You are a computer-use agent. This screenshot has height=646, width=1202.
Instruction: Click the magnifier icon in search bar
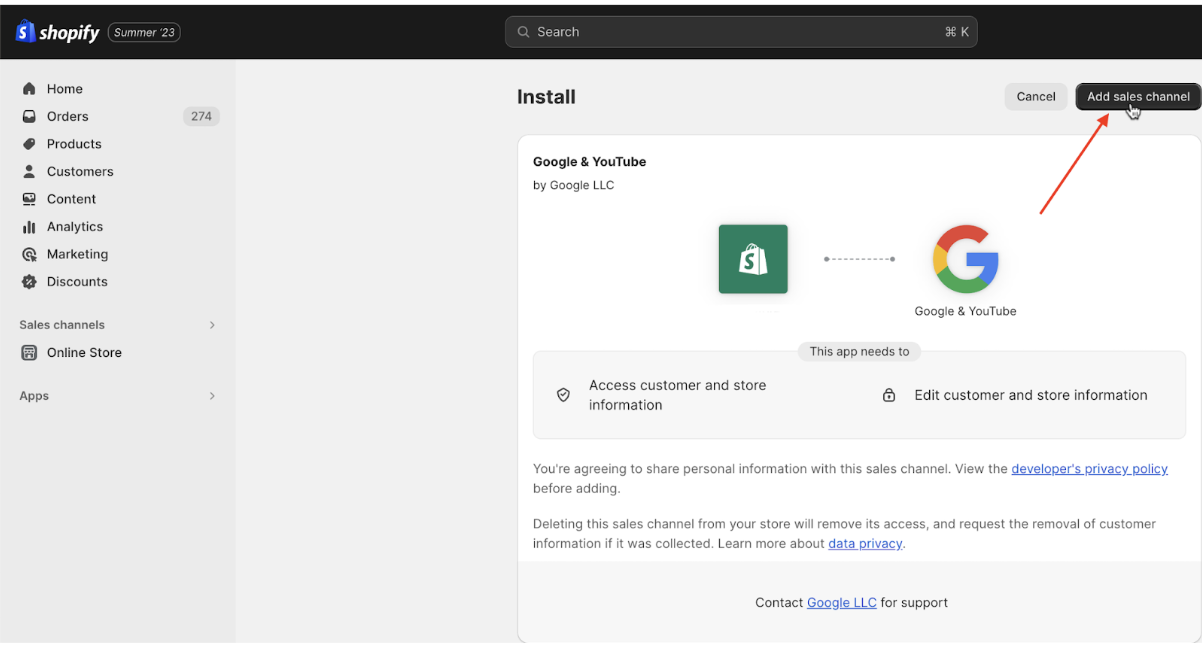(523, 32)
